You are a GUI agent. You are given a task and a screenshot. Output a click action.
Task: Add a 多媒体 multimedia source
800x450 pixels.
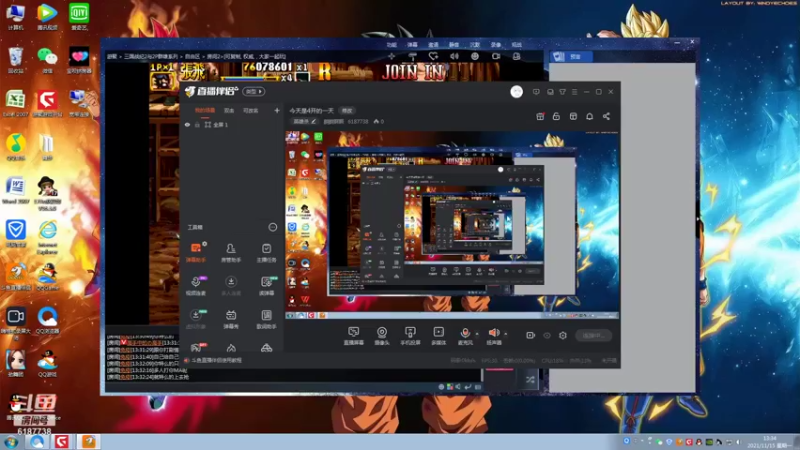coord(438,336)
